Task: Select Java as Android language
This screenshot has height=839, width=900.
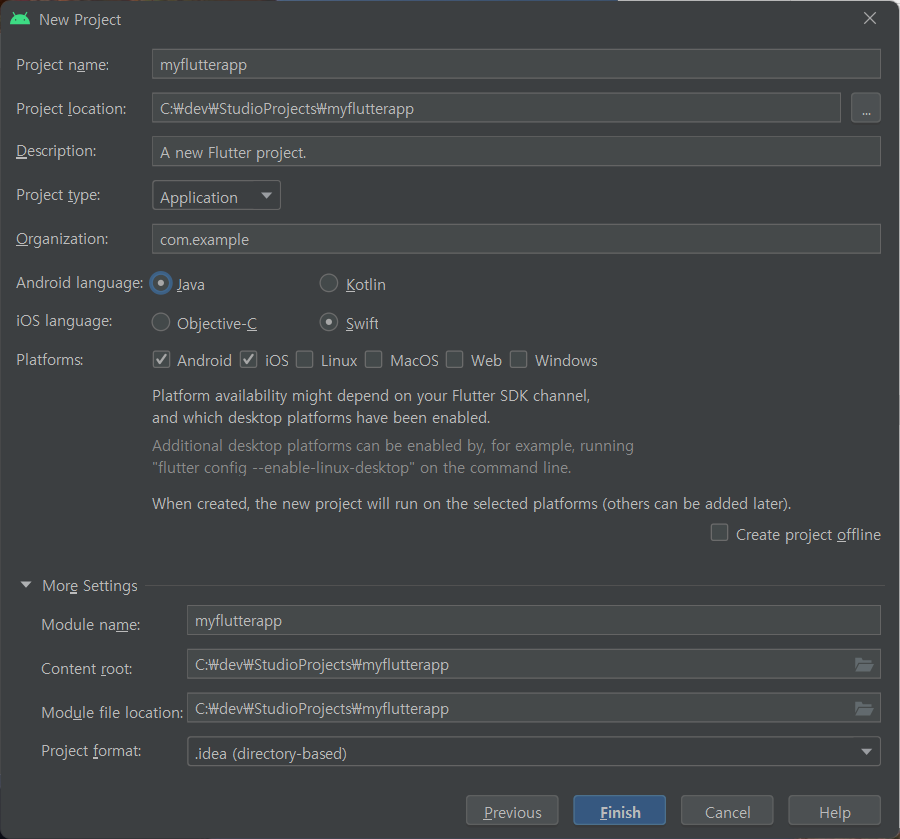Action: tap(161, 283)
